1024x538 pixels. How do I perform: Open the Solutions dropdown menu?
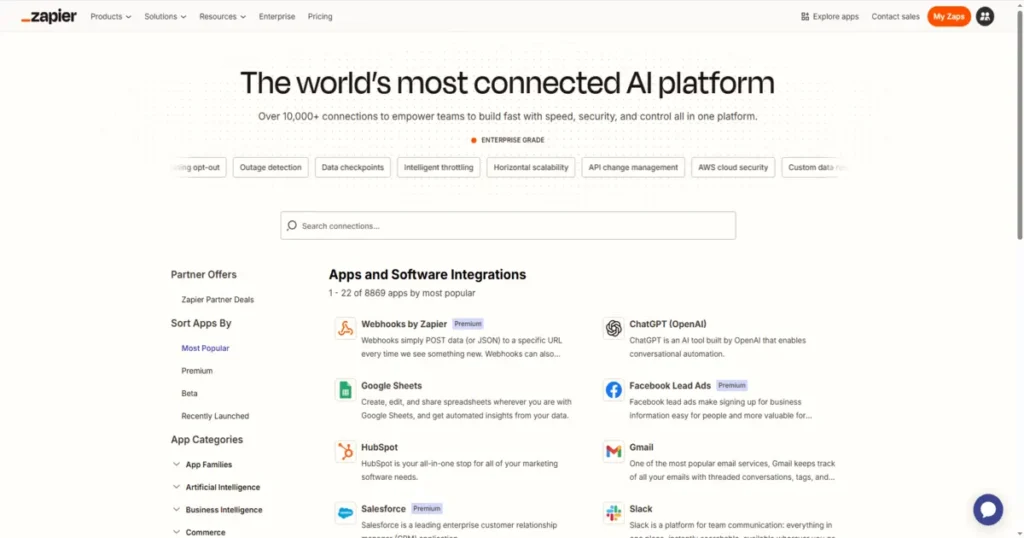tap(165, 16)
